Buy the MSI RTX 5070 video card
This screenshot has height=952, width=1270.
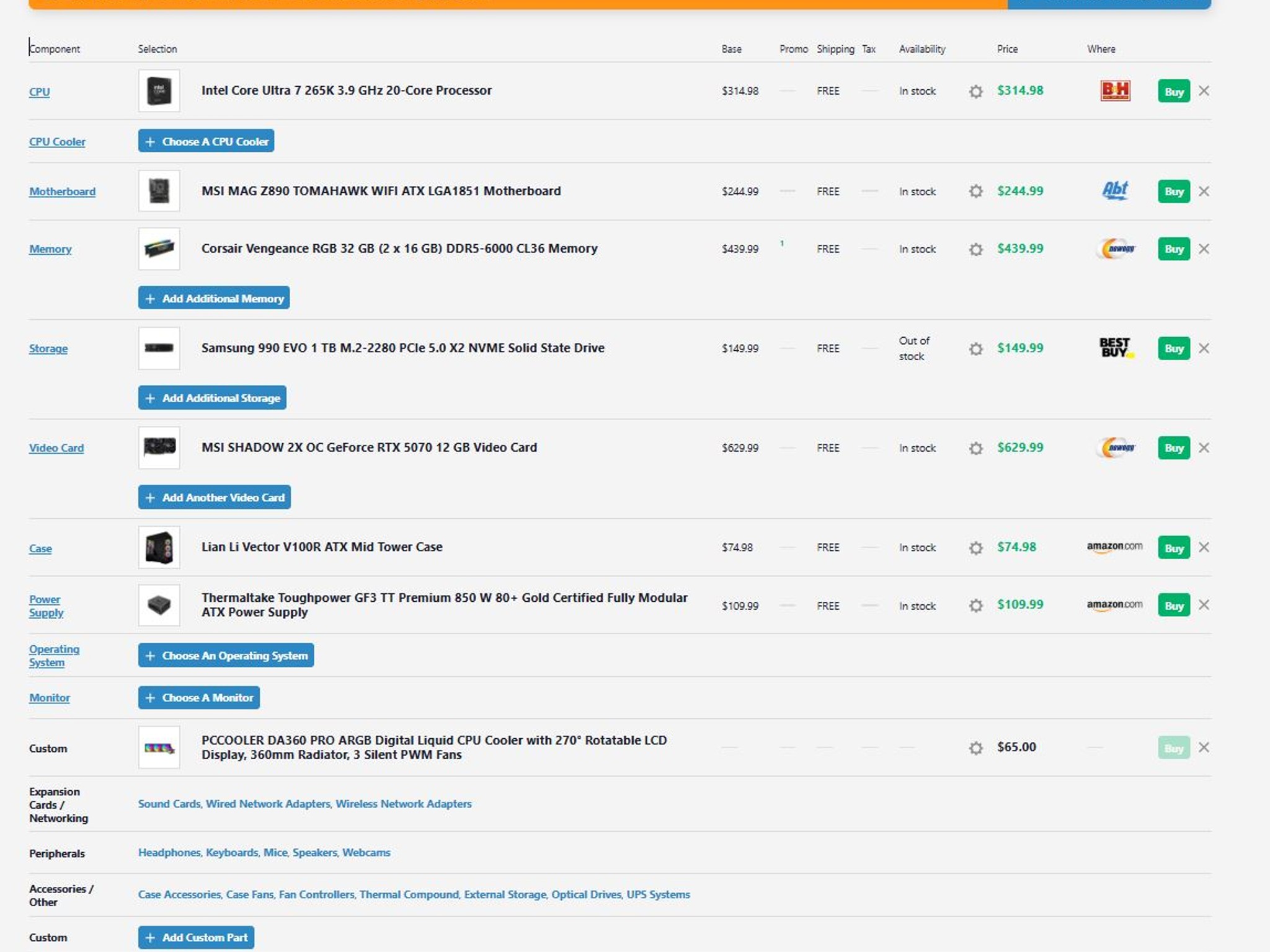click(x=1174, y=447)
